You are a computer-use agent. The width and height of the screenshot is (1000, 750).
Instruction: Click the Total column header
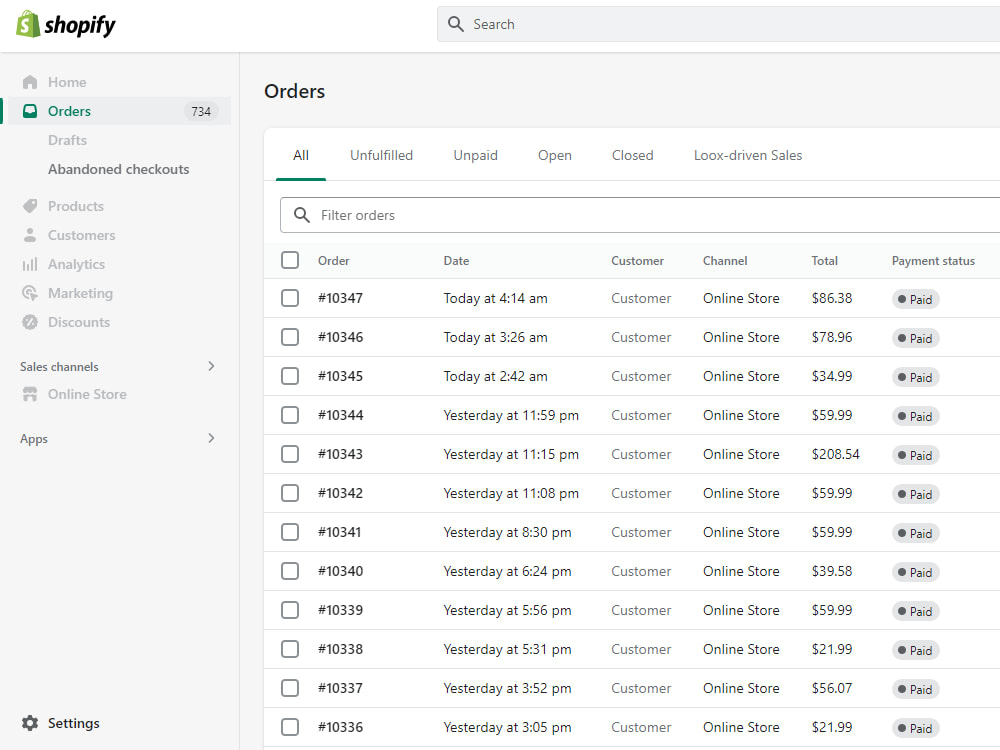(825, 260)
